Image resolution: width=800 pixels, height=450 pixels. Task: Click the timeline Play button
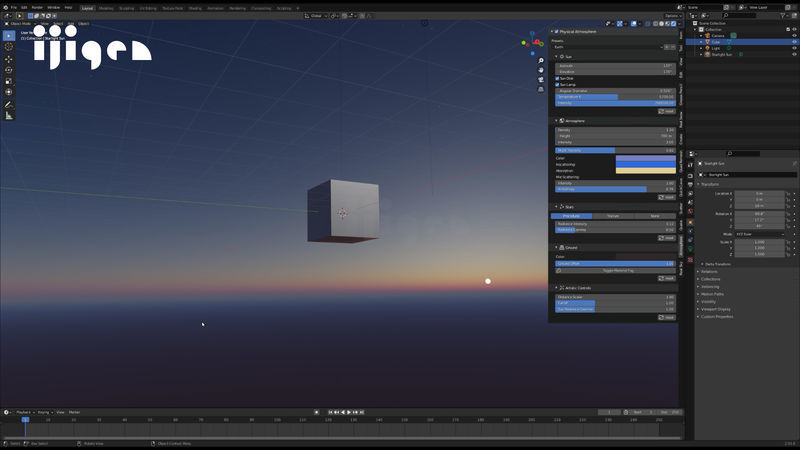[x=349, y=412]
